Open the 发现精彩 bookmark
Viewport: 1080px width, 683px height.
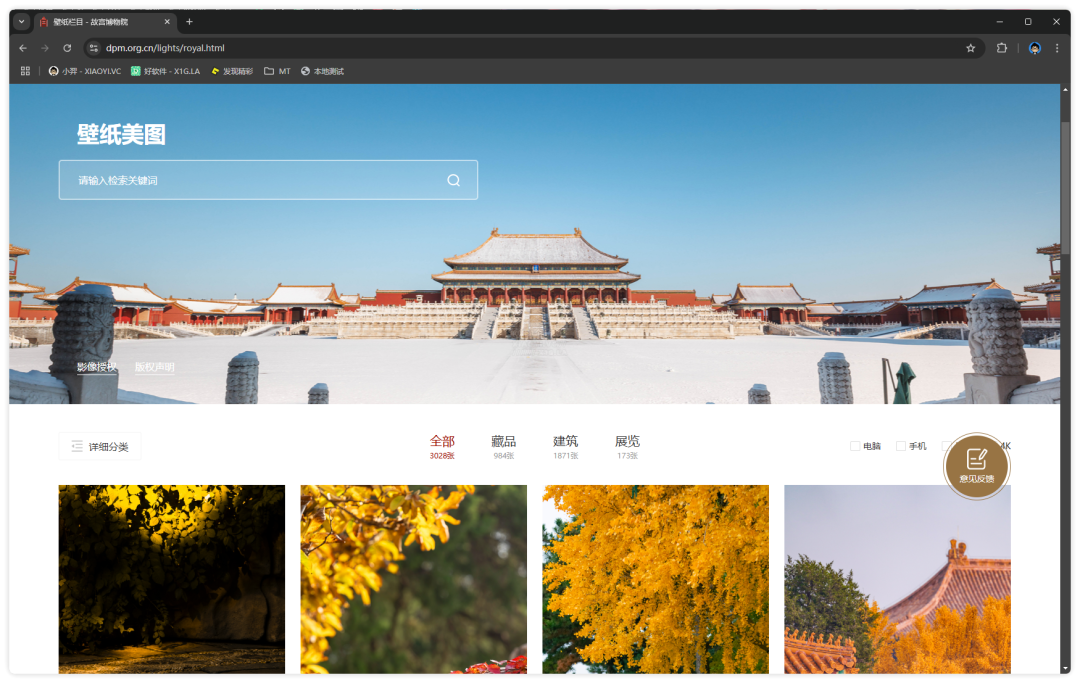(x=232, y=71)
